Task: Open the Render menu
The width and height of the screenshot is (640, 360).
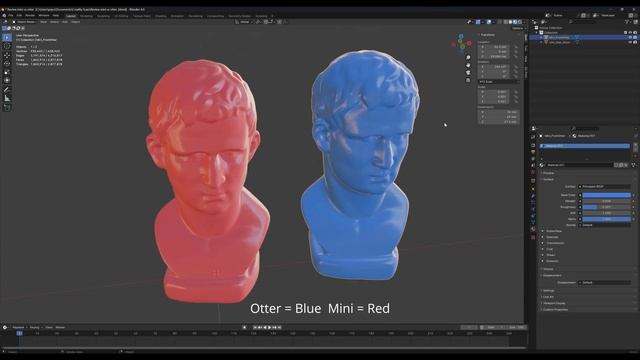Action: [30, 16]
